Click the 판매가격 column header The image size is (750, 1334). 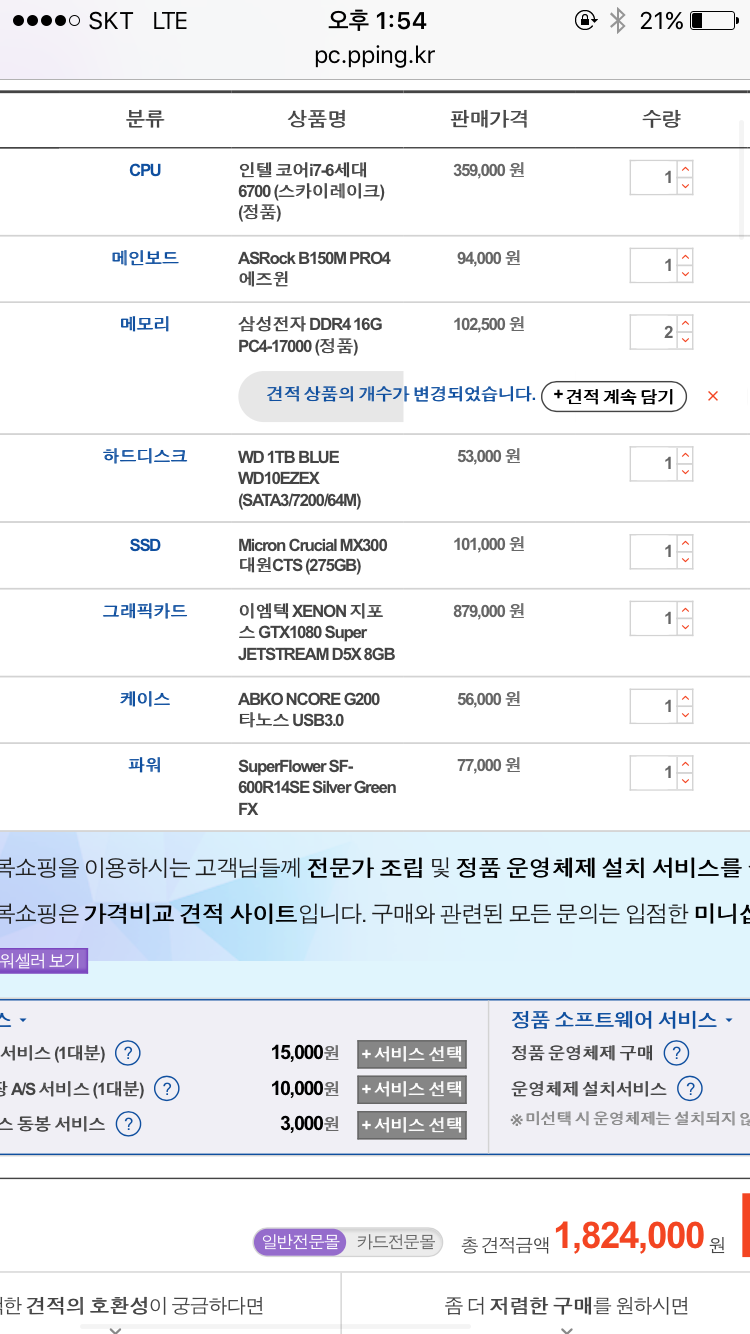pyautogui.click(x=489, y=119)
